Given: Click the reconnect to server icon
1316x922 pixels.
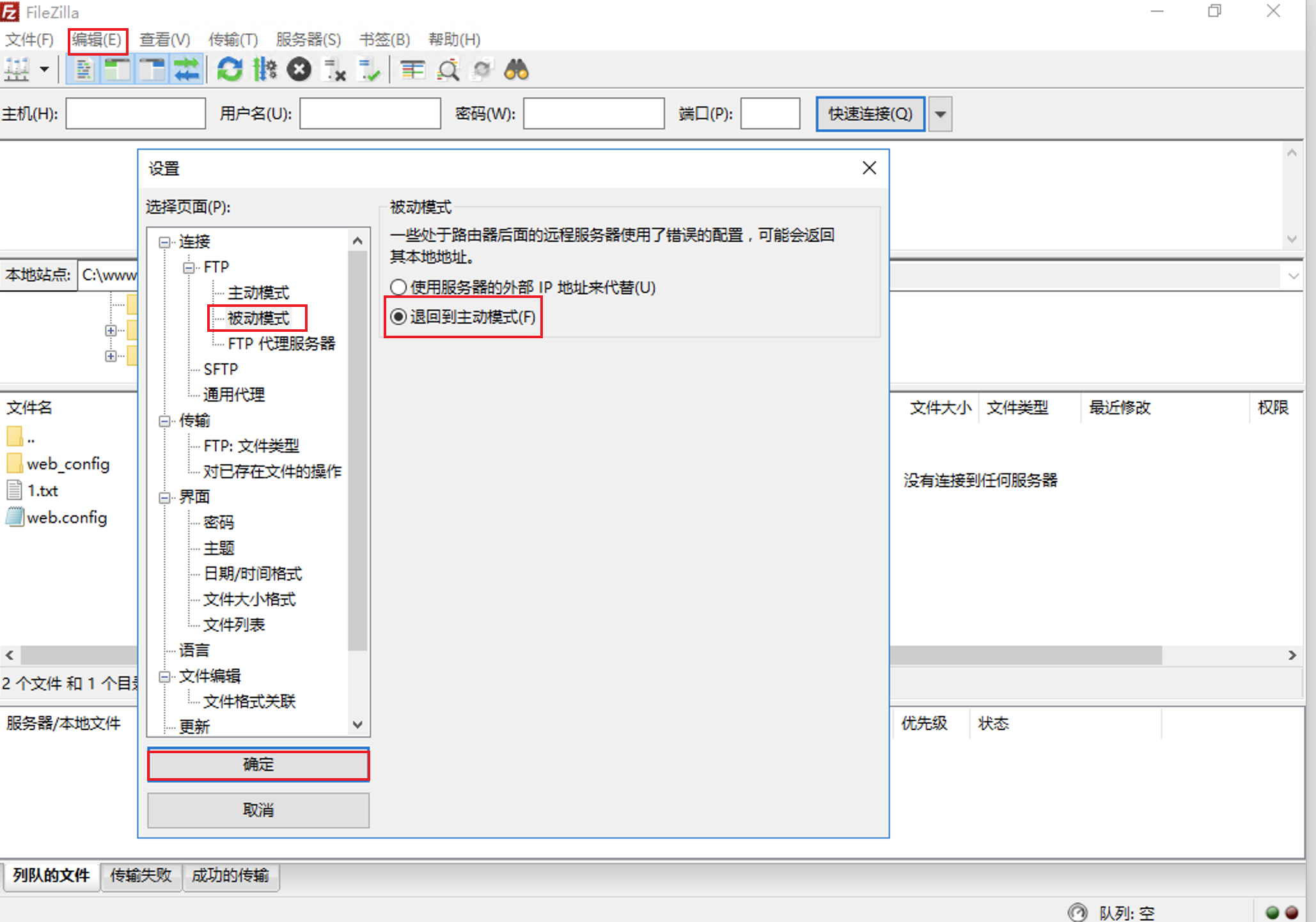Looking at the screenshot, I should 369,69.
